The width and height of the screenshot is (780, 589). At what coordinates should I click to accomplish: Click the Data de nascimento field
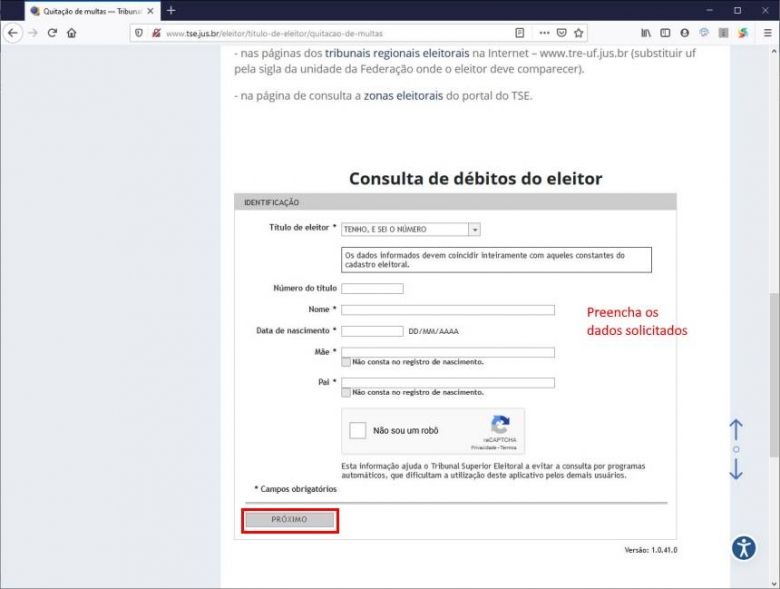point(372,331)
